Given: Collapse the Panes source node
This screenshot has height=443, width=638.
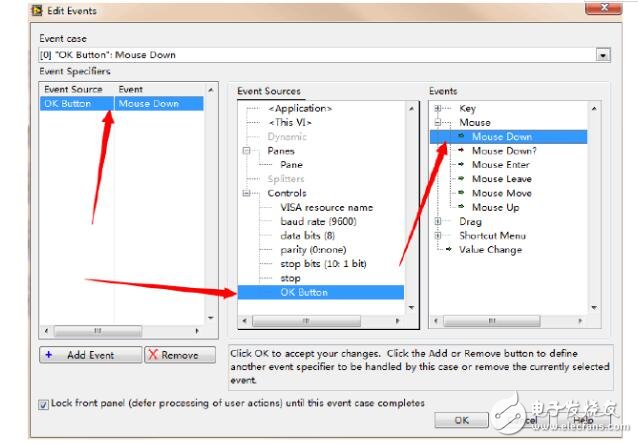Looking at the screenshot, I should (x=246, y=150).
